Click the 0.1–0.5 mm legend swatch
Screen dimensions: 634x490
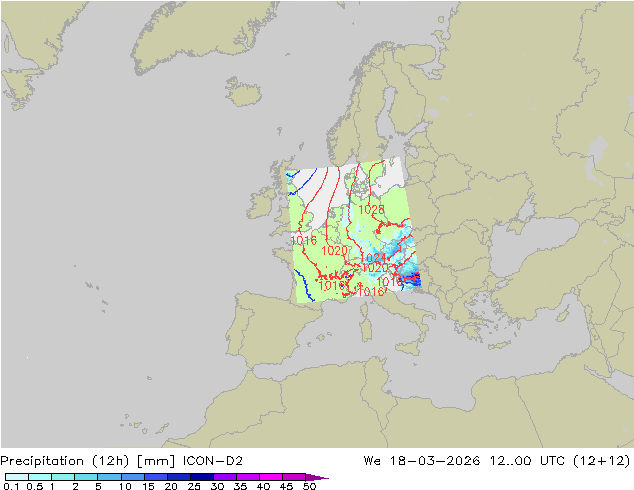(17, 477)
